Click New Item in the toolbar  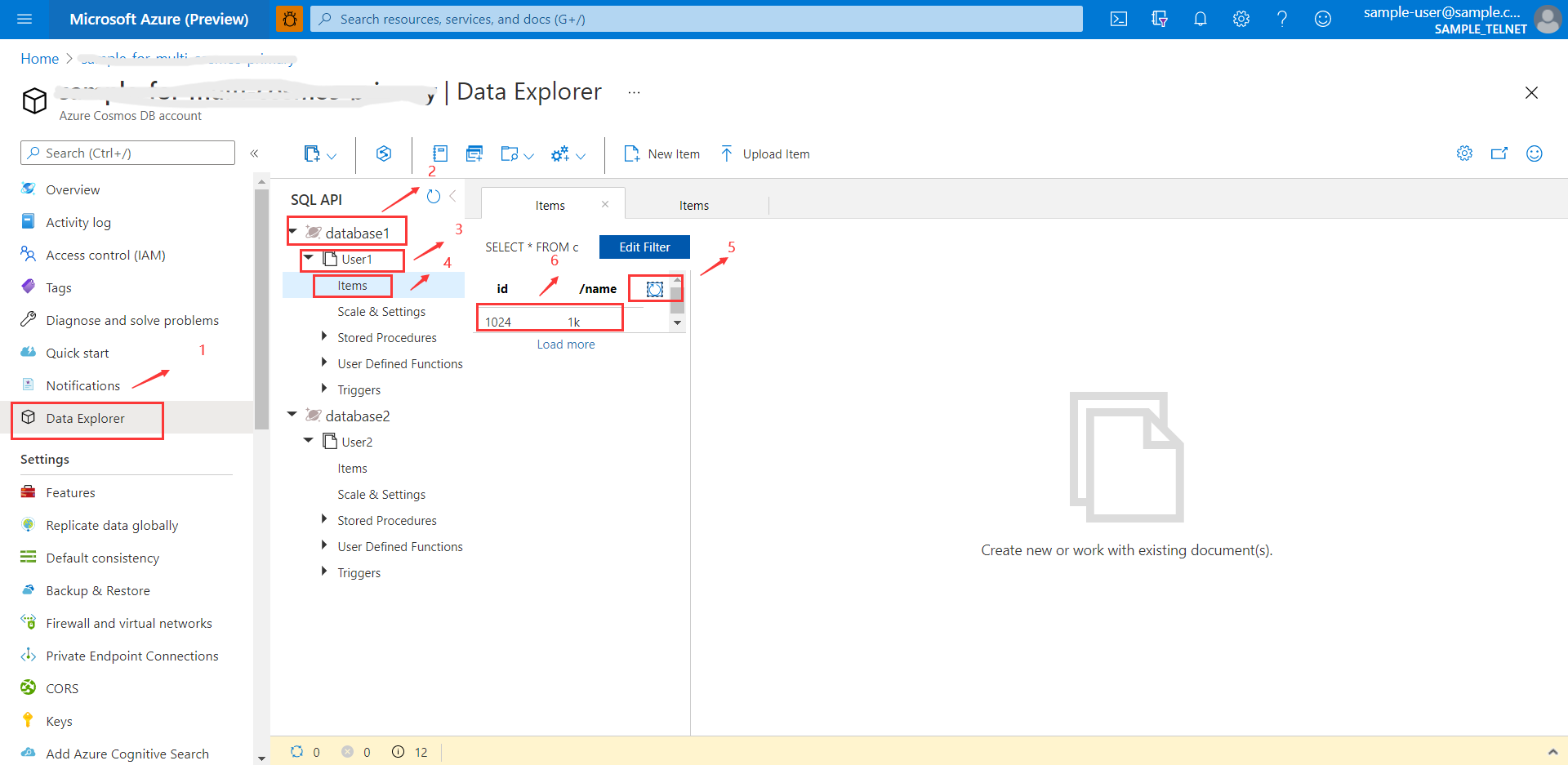pyautogui.click(x=662, y=153)
